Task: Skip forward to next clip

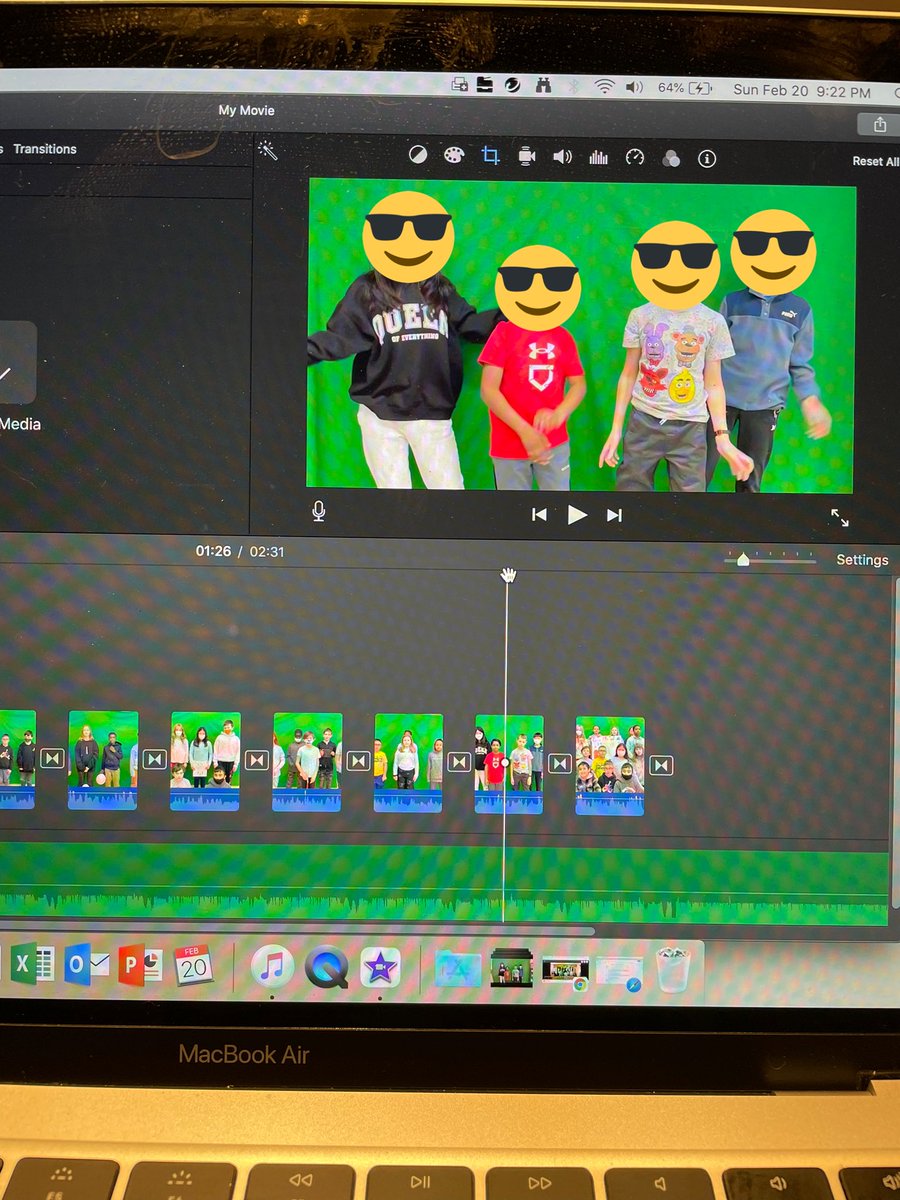Action: click(614, 515)
